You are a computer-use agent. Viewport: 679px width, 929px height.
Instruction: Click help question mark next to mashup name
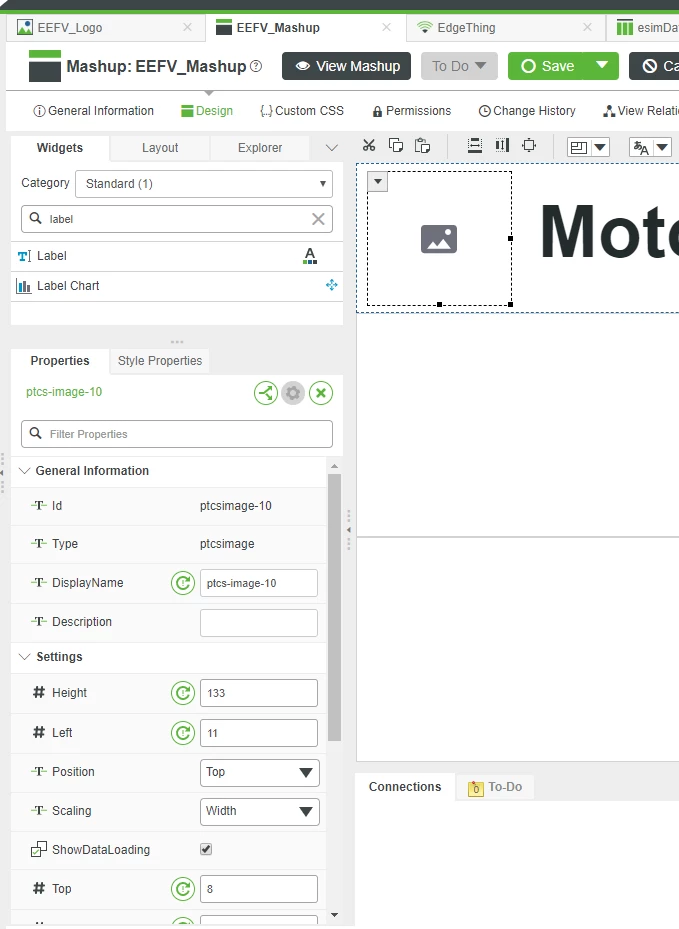[x=256, y=66]
